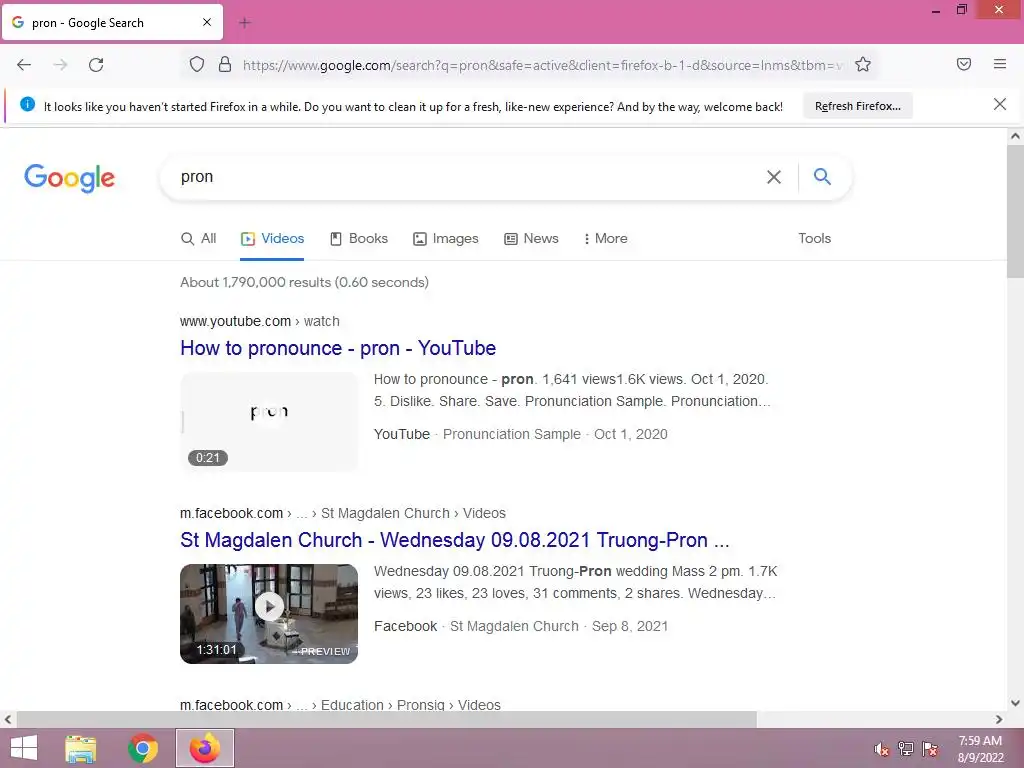Open the Firefox hamburger menu
Screen dimensions: 1024x768
point(1000,64)
